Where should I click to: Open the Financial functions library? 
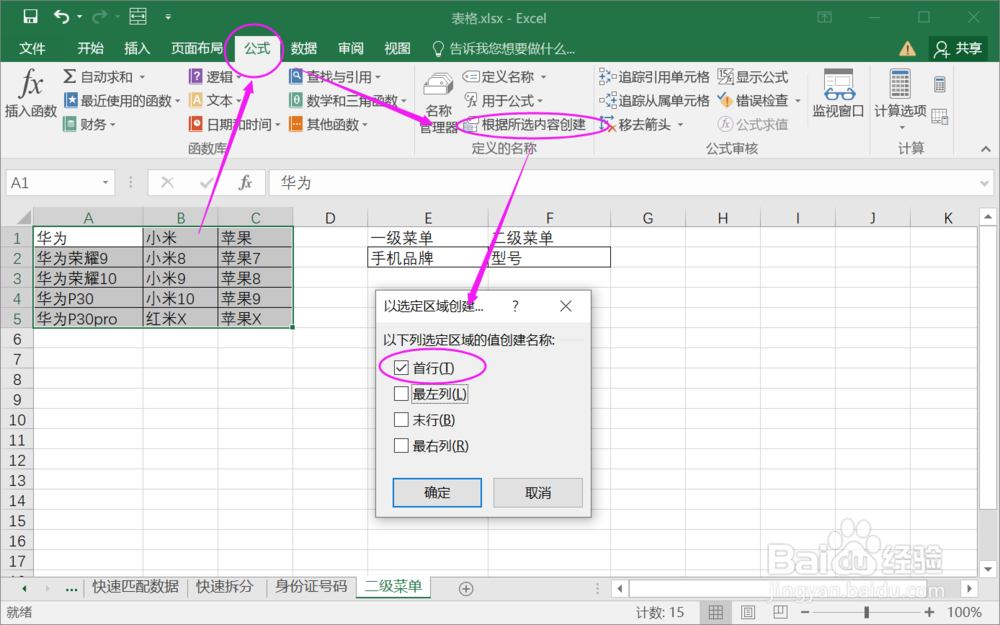(89, 124)
